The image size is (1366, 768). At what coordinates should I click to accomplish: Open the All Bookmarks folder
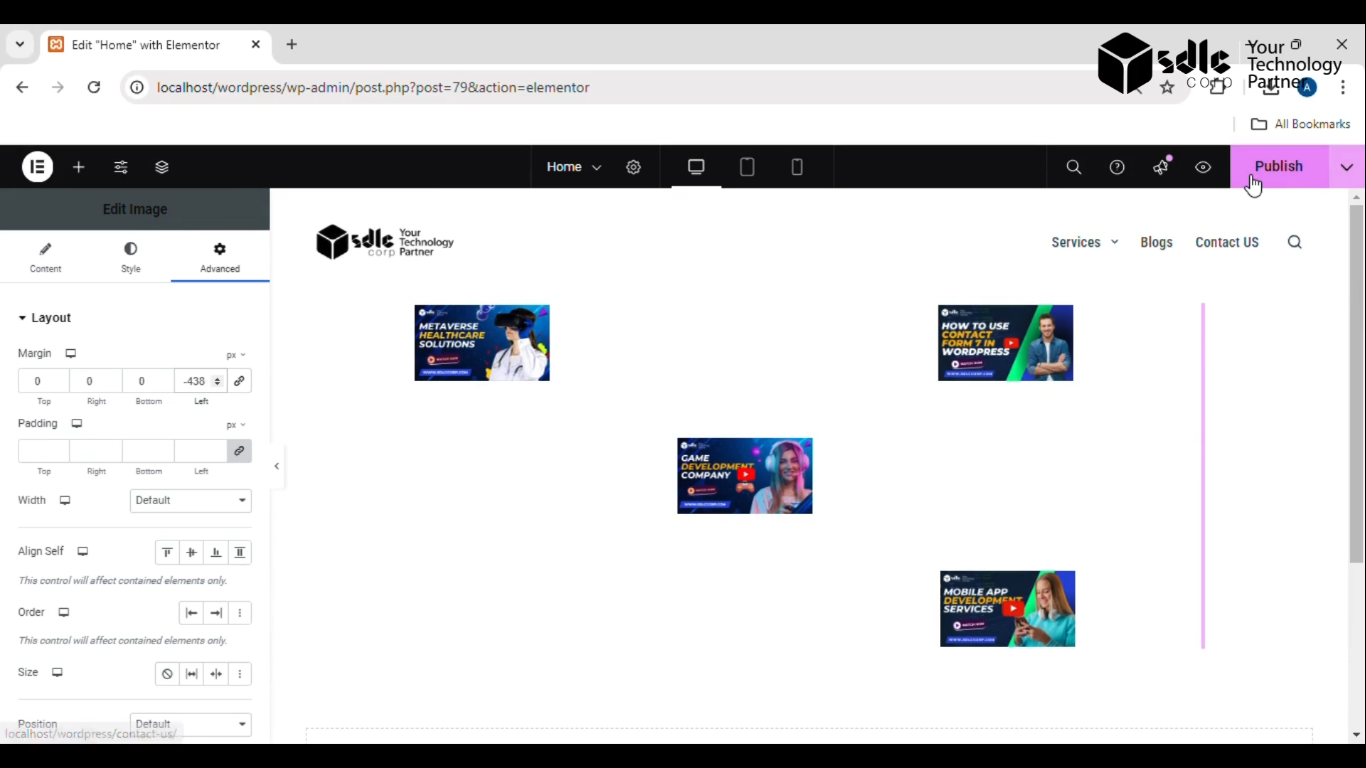(x=1301, y=124)
